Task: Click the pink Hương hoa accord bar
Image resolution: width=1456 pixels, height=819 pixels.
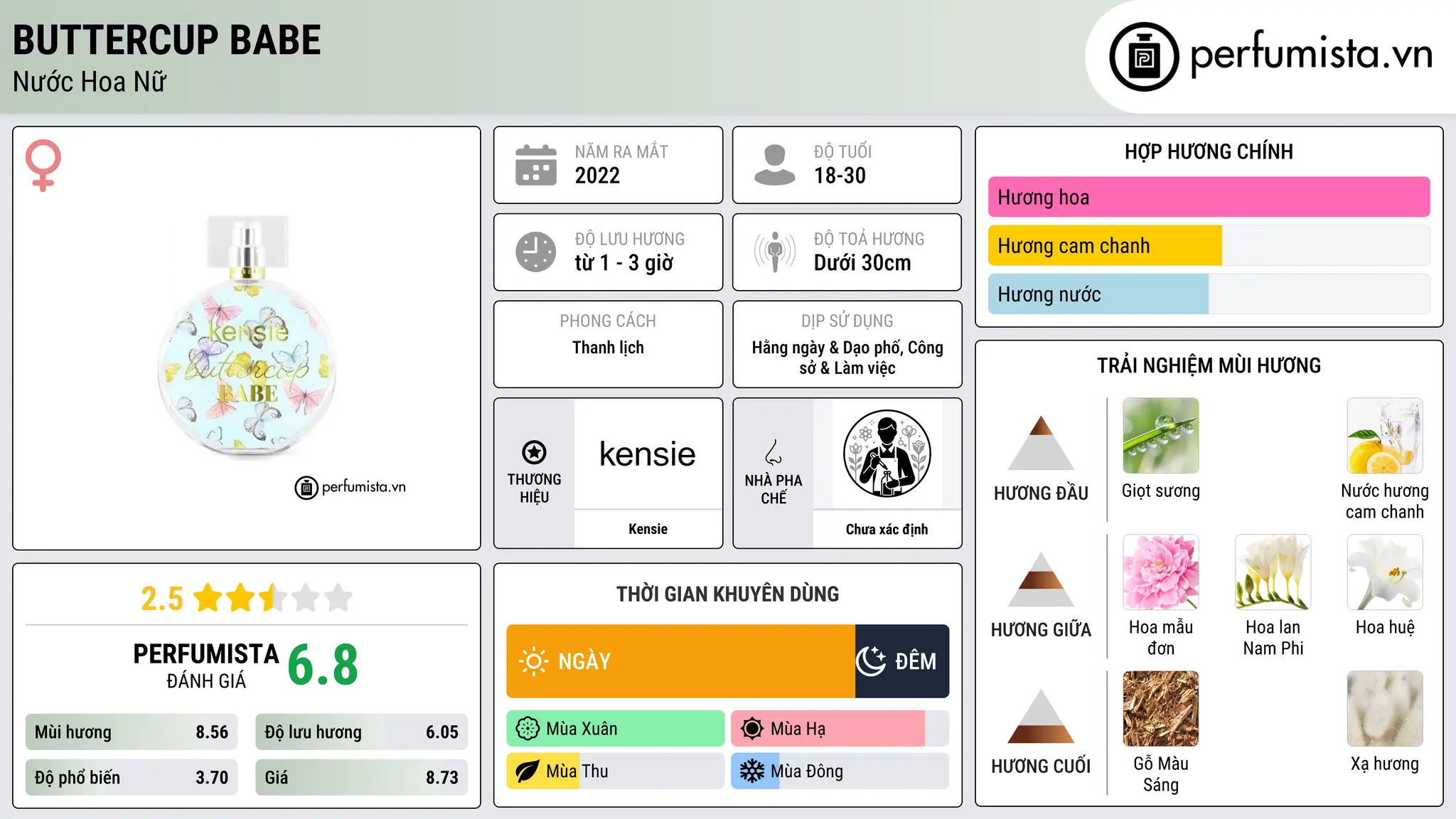Action: coord(1209,197)
